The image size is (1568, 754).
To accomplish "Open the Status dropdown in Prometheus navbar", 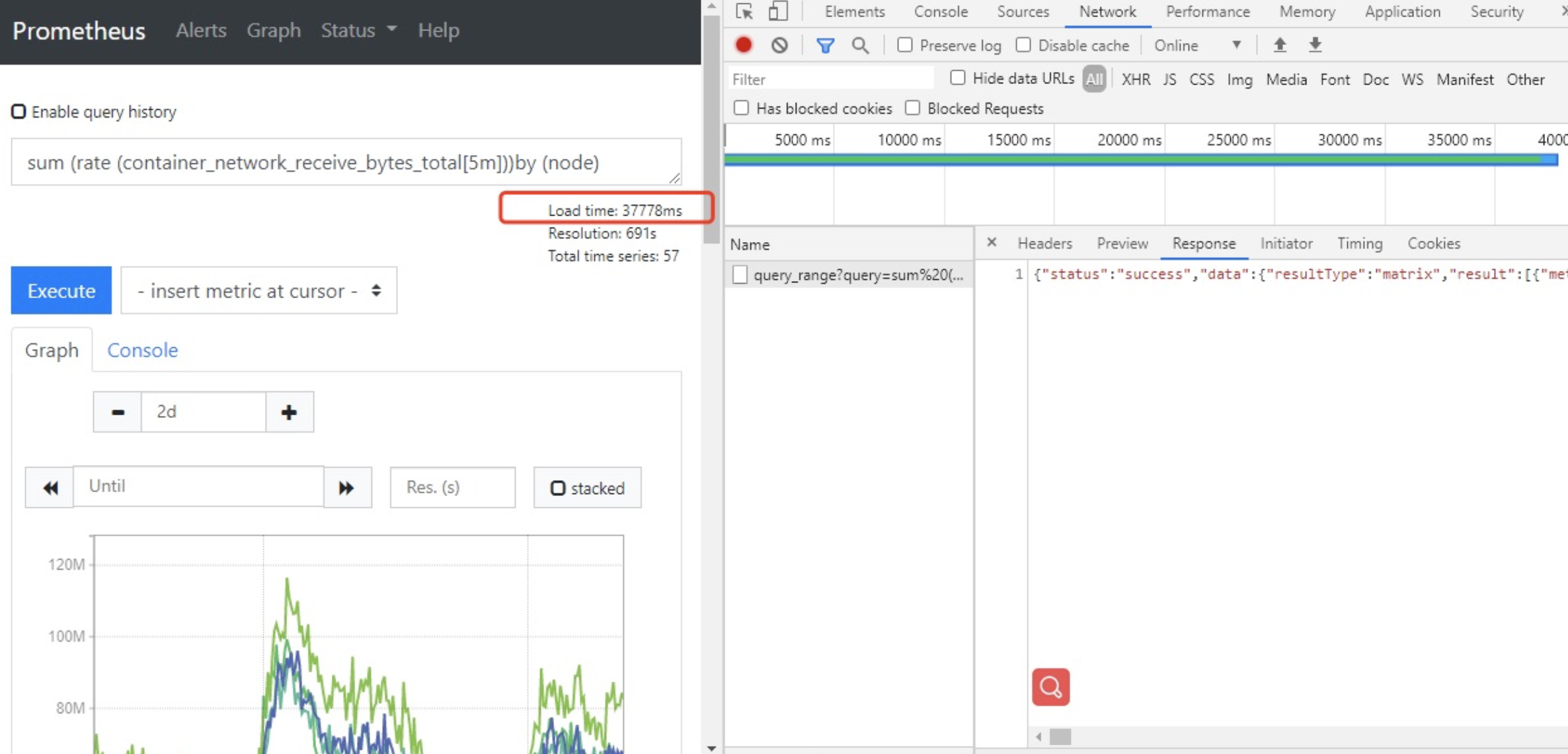I will [359, 30].
